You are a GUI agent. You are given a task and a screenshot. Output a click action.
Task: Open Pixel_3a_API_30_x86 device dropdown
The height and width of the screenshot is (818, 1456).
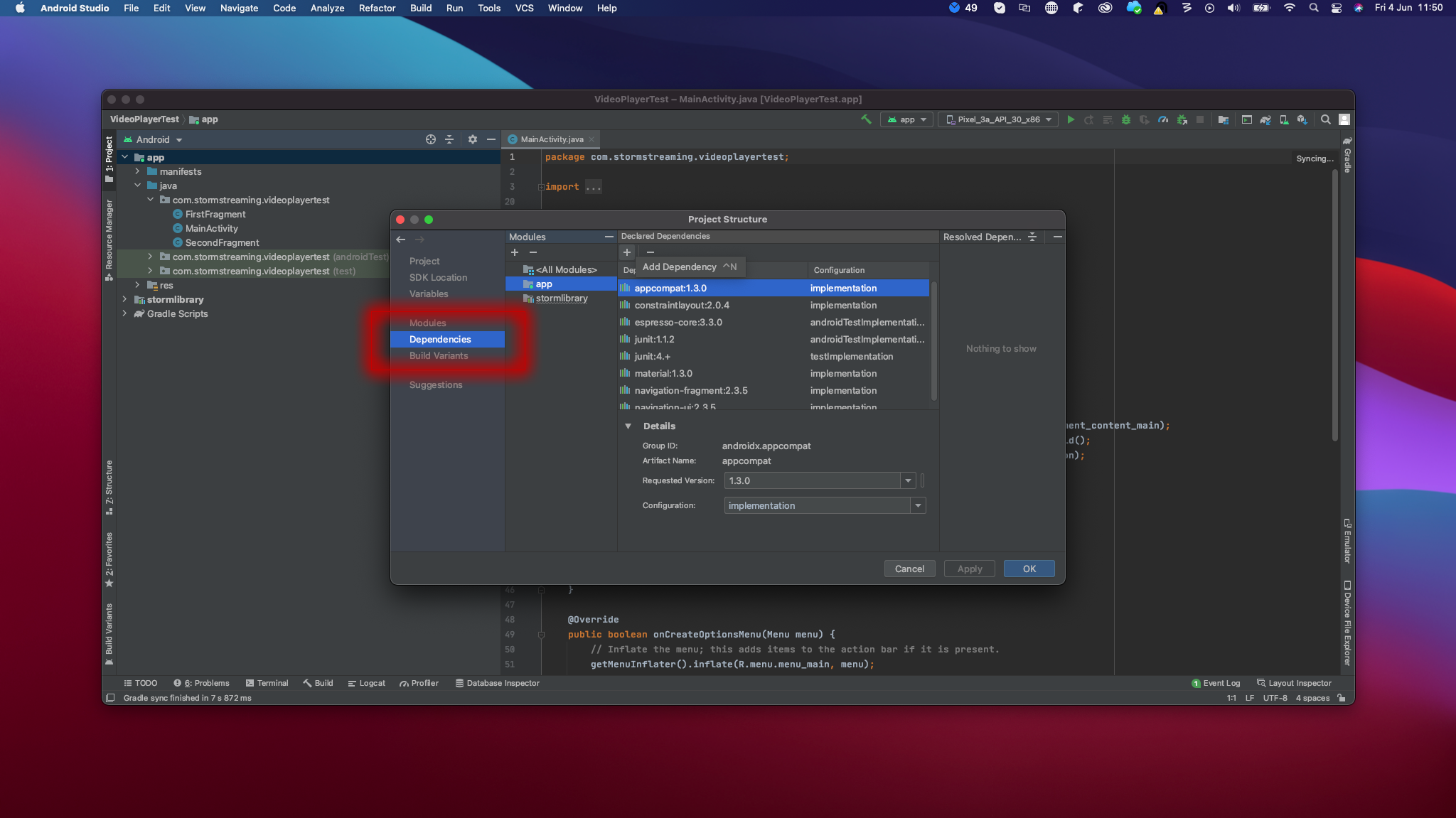998,119
